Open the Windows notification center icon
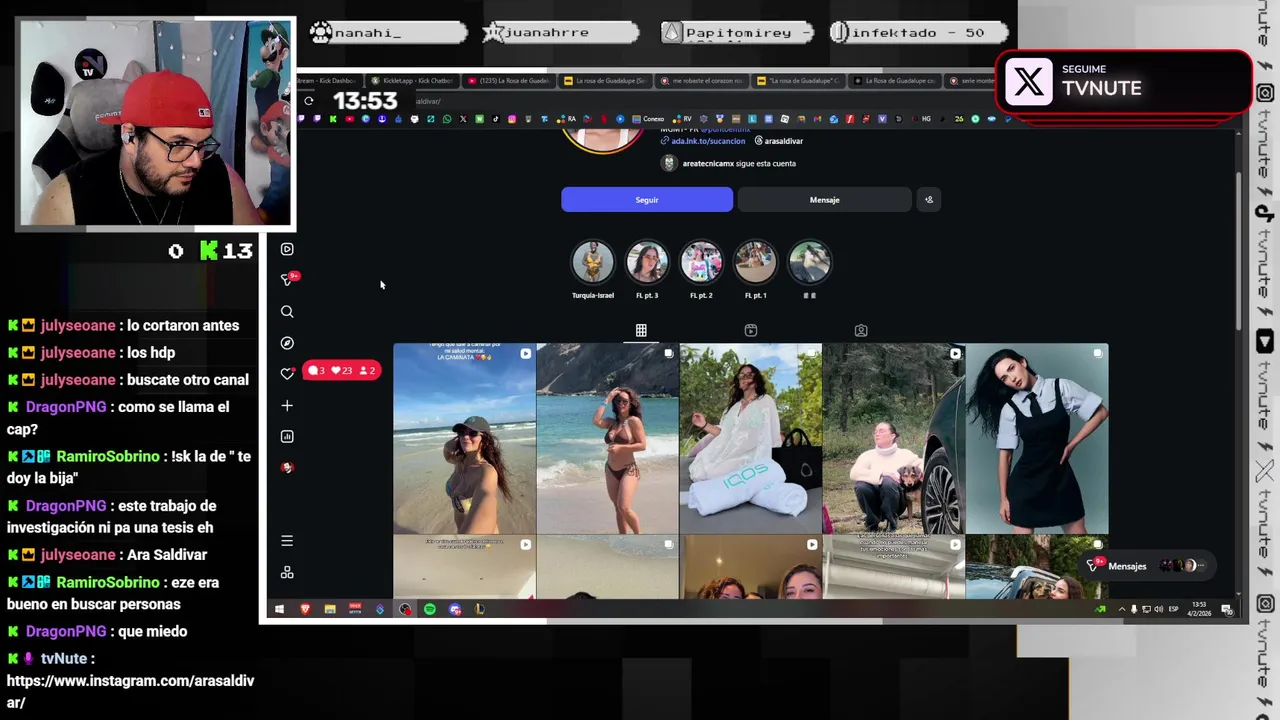The width and height of the screenshot is (1280, 720). [1226, 609]
